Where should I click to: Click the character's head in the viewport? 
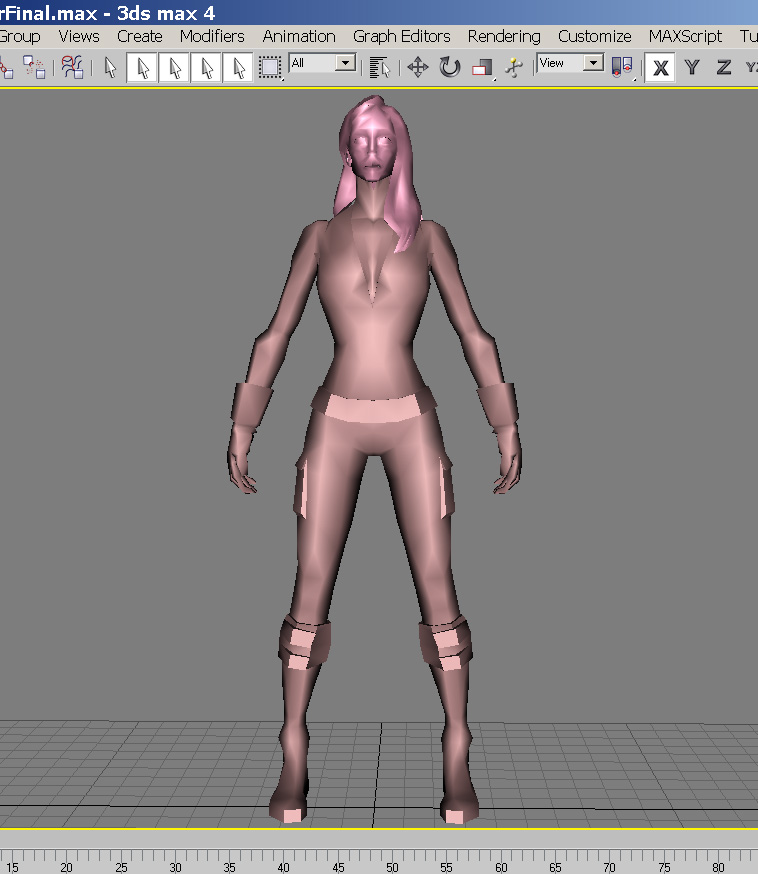(371, 148)
